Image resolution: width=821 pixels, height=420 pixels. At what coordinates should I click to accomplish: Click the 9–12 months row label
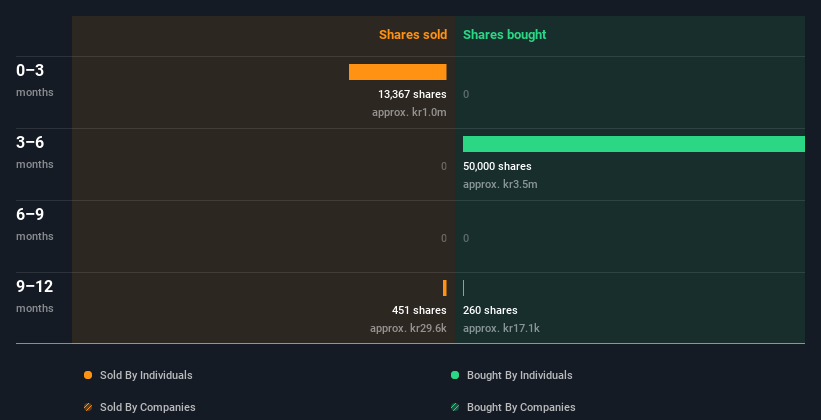35,296
